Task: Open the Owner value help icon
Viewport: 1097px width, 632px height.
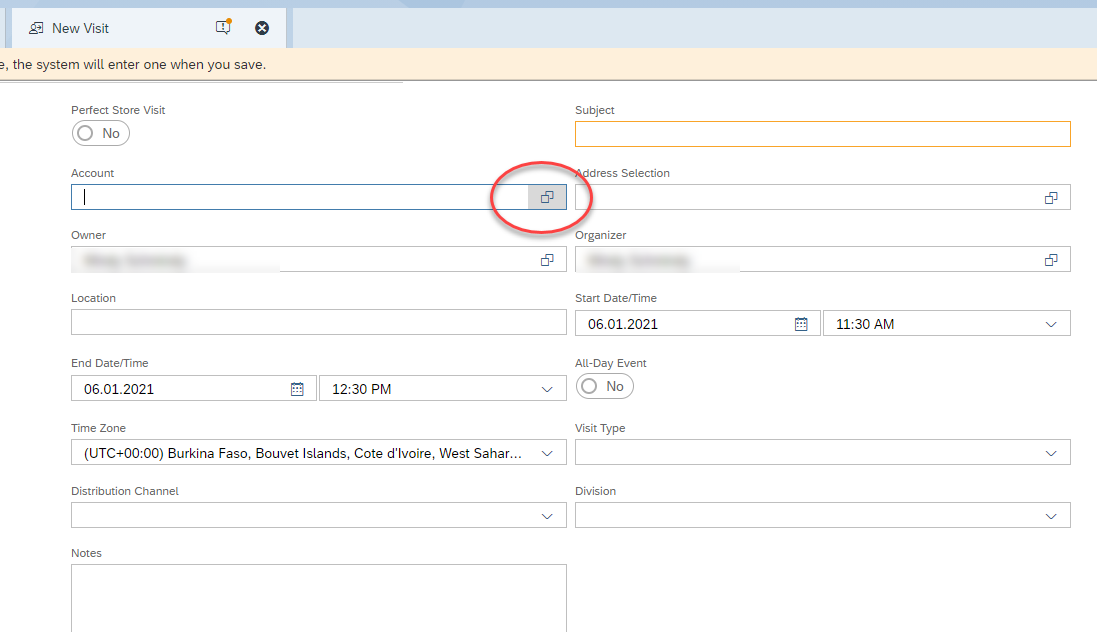Action: (x=547, y=260)
